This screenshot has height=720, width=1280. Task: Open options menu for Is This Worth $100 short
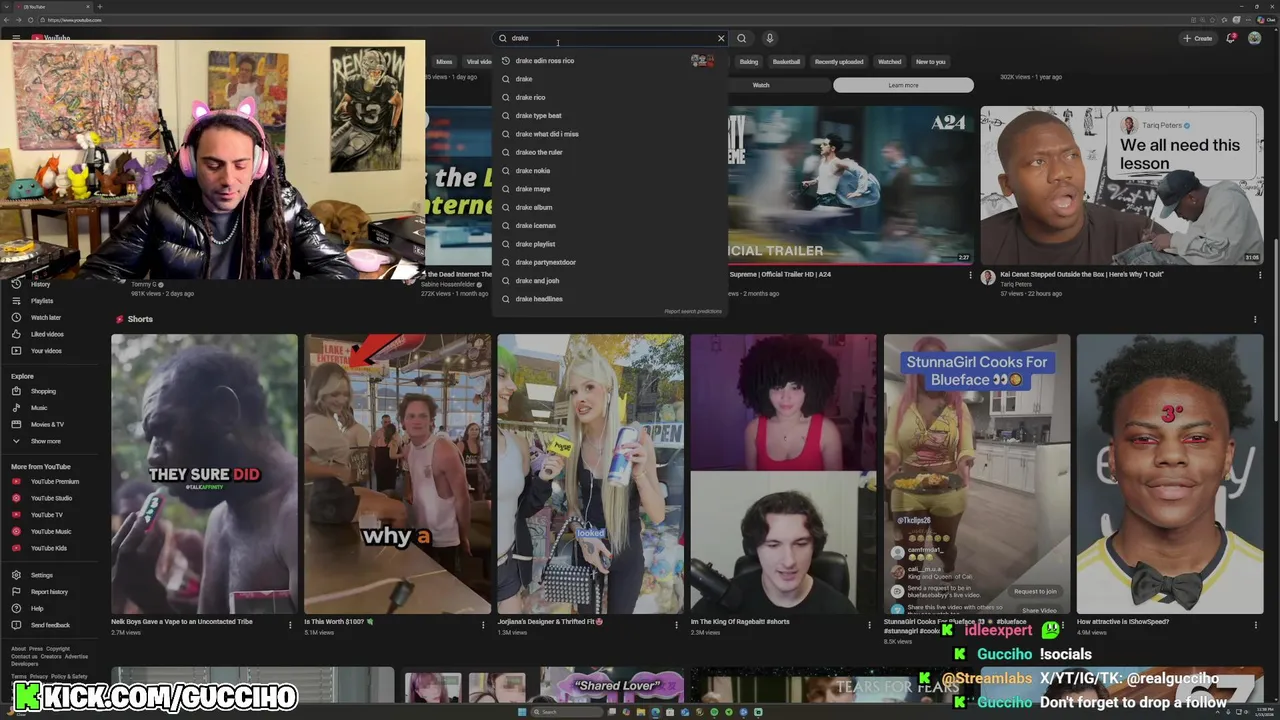483,625
